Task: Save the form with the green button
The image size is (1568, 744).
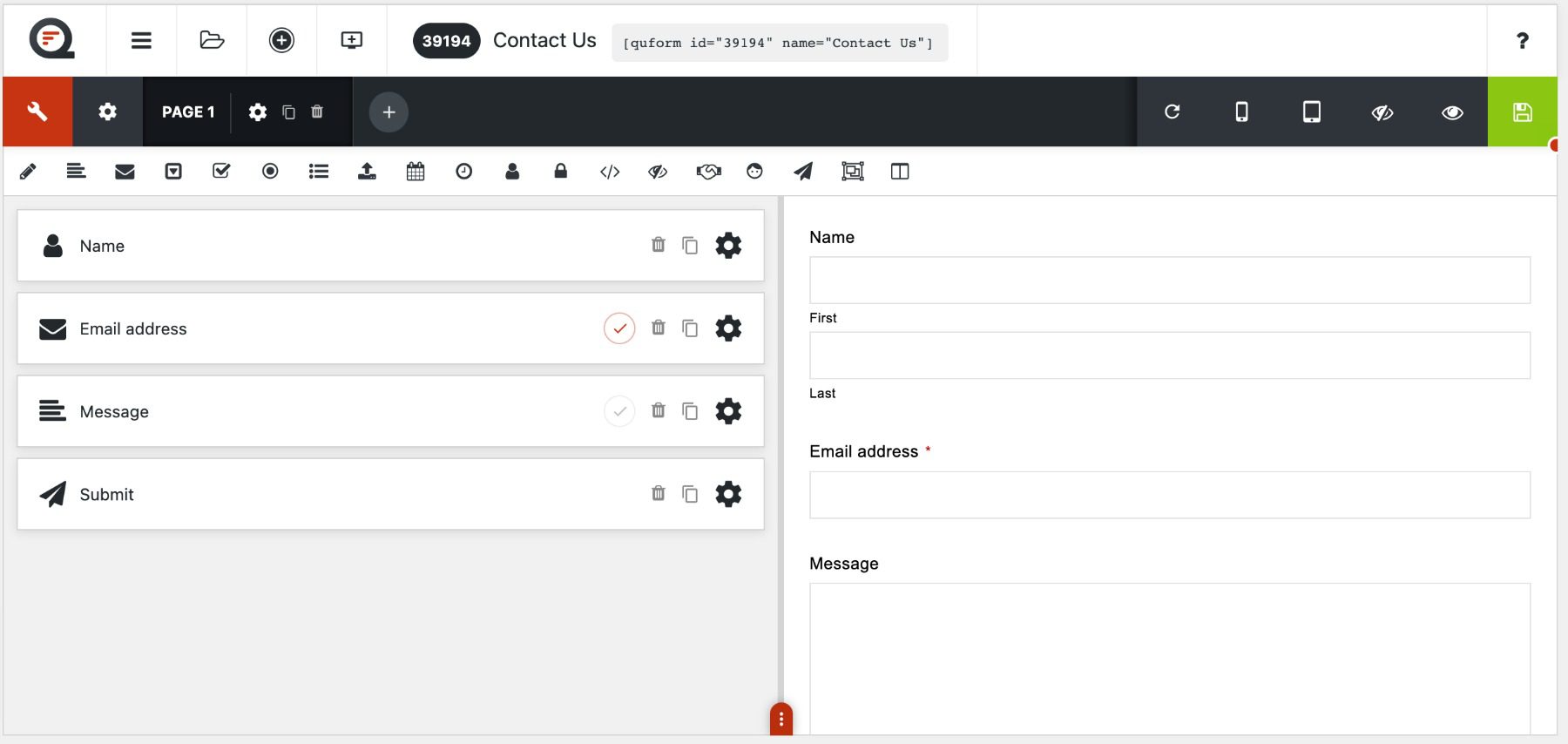Action: [1522, 112]
